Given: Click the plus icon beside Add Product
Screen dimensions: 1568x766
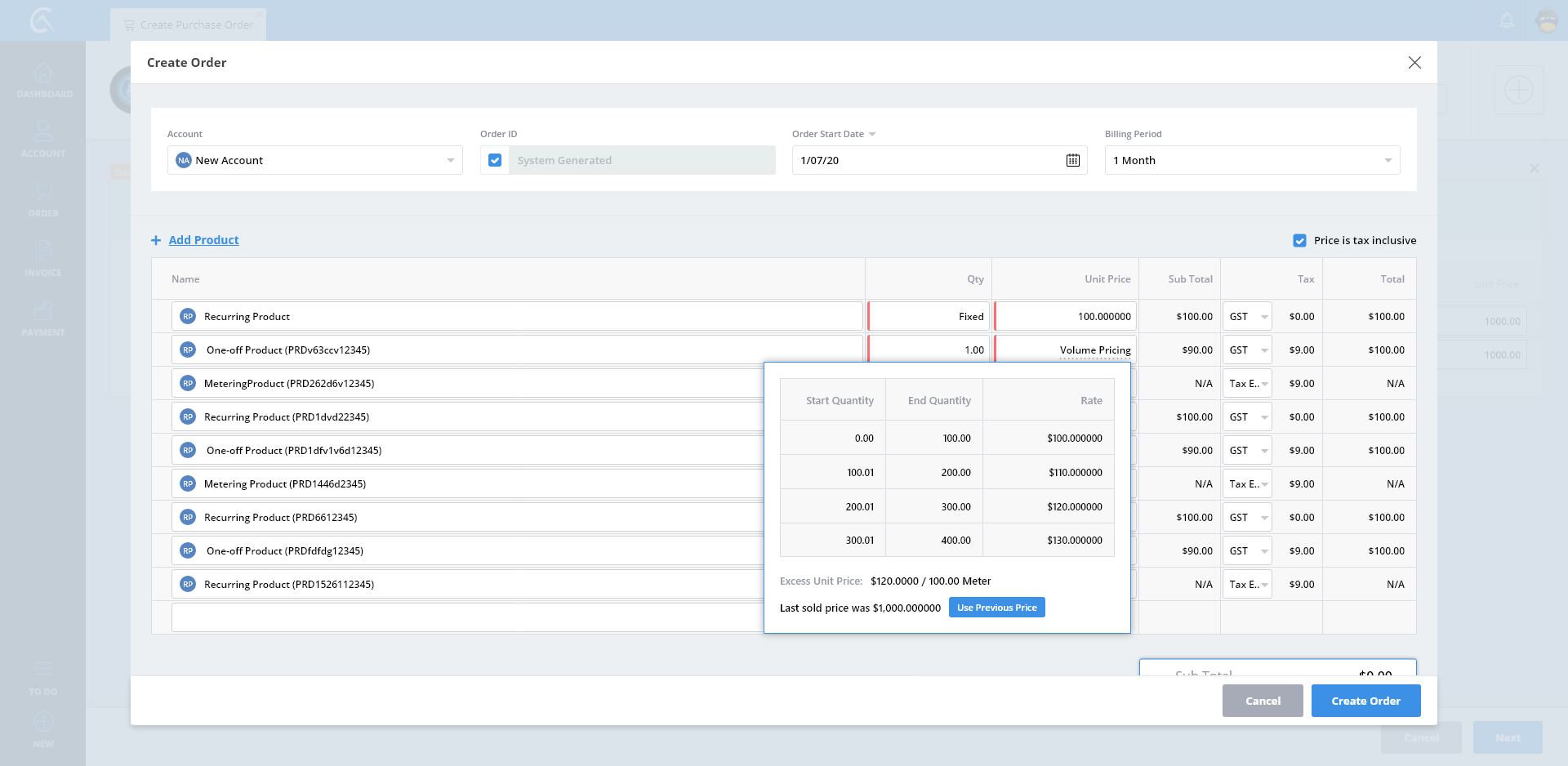Looking at the screenshot, I should [156, 240].
